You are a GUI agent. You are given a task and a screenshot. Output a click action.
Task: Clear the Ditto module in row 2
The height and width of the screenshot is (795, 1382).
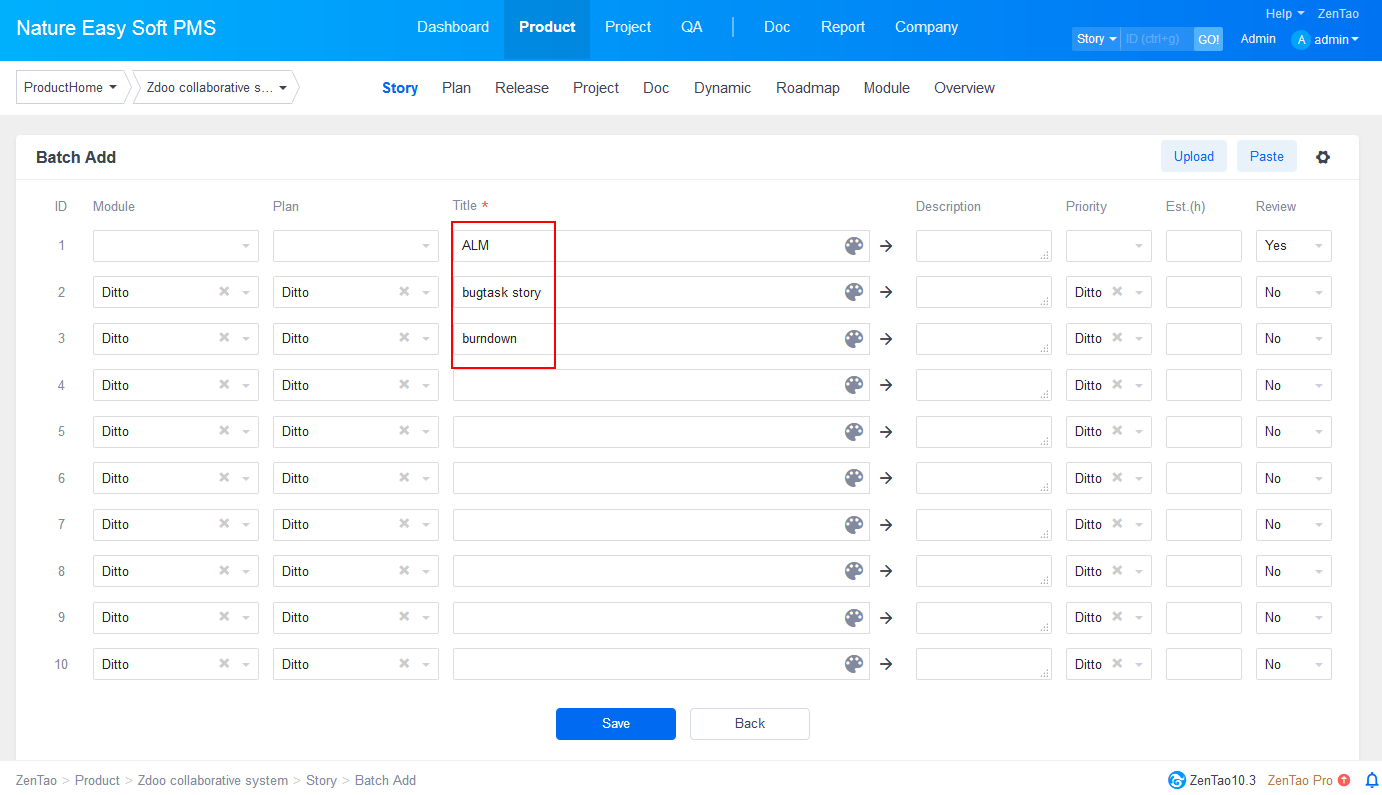[224, 292]
